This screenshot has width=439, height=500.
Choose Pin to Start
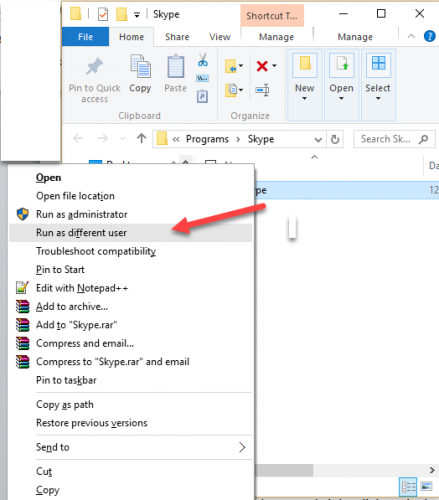click(131, 269)
